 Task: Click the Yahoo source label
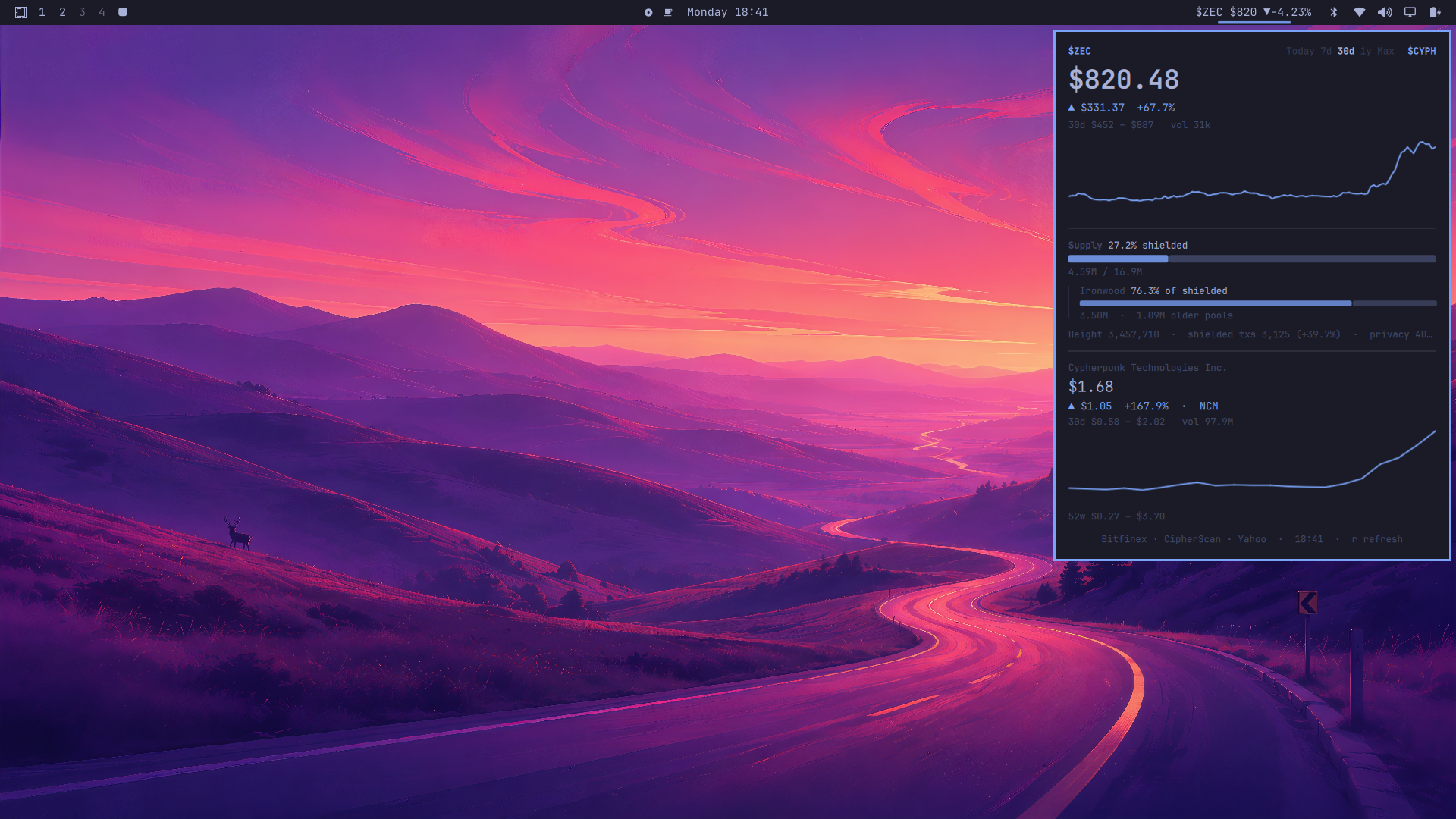(x=1251, y=539)
